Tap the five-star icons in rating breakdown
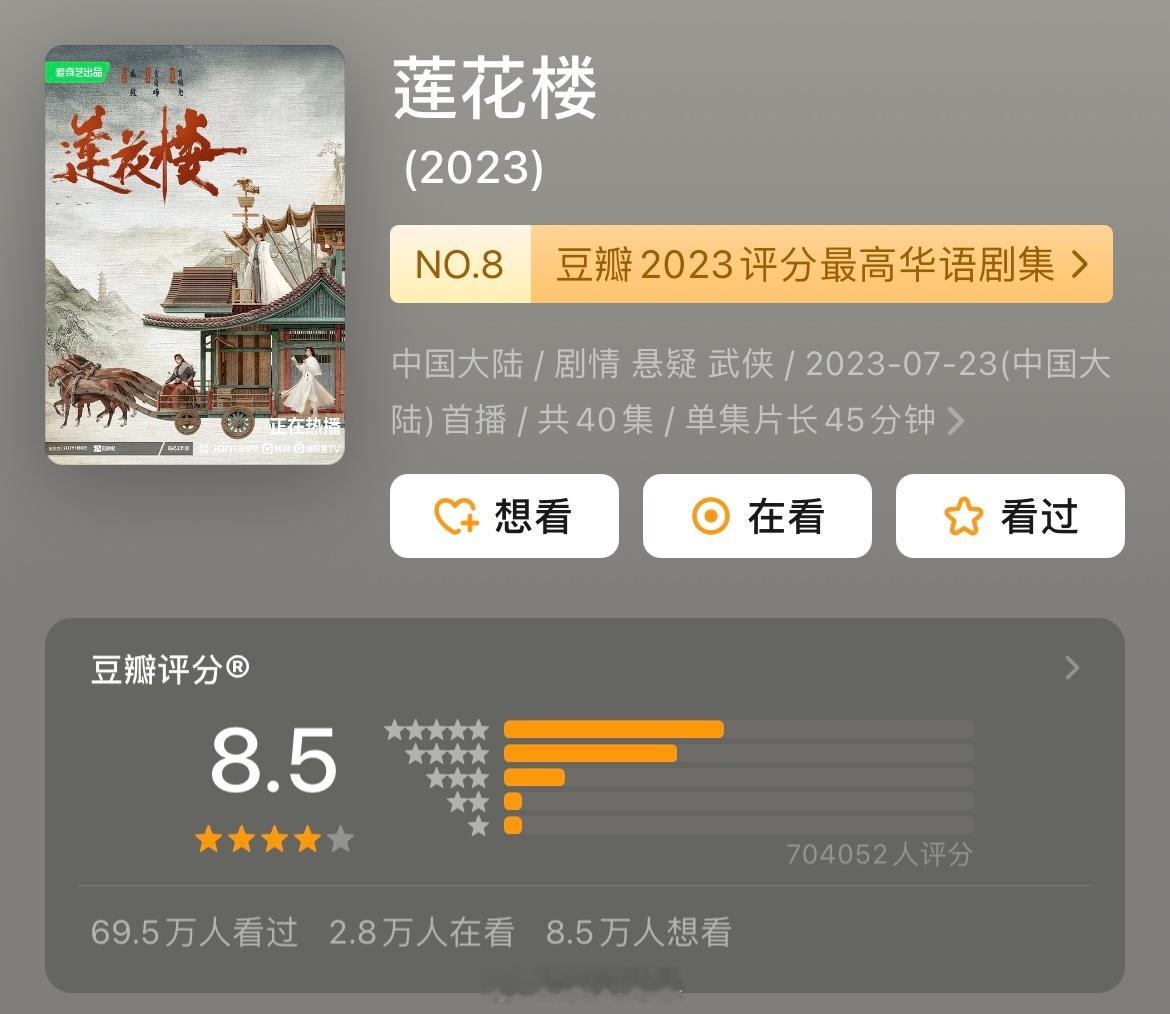1170x1014 pixels. (x=437, y=729)
